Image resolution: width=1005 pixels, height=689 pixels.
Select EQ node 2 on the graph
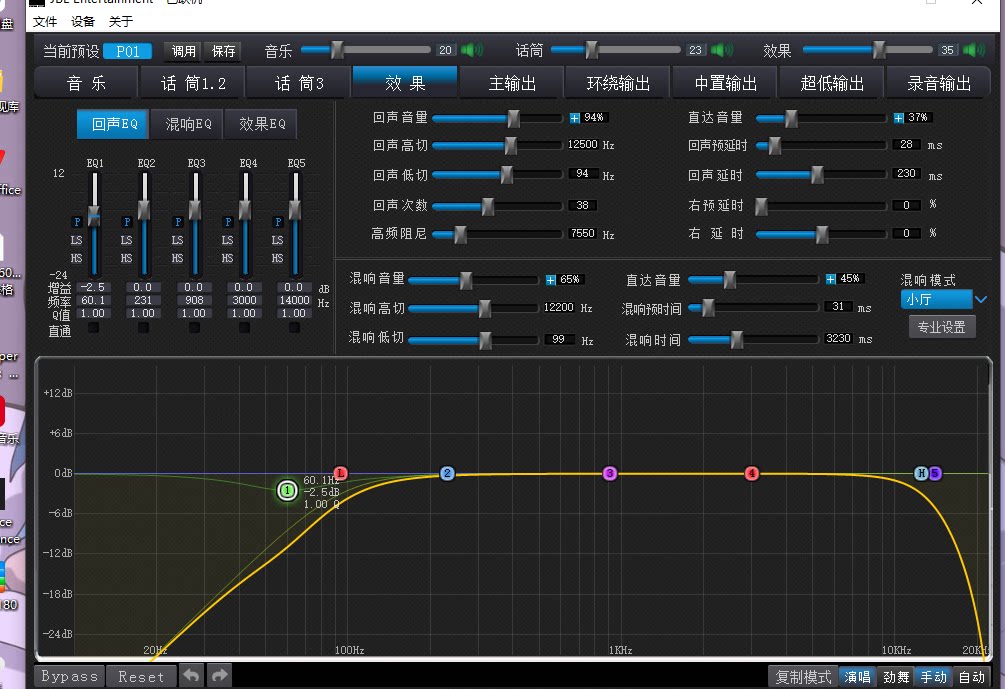click(x=447, y=474)
